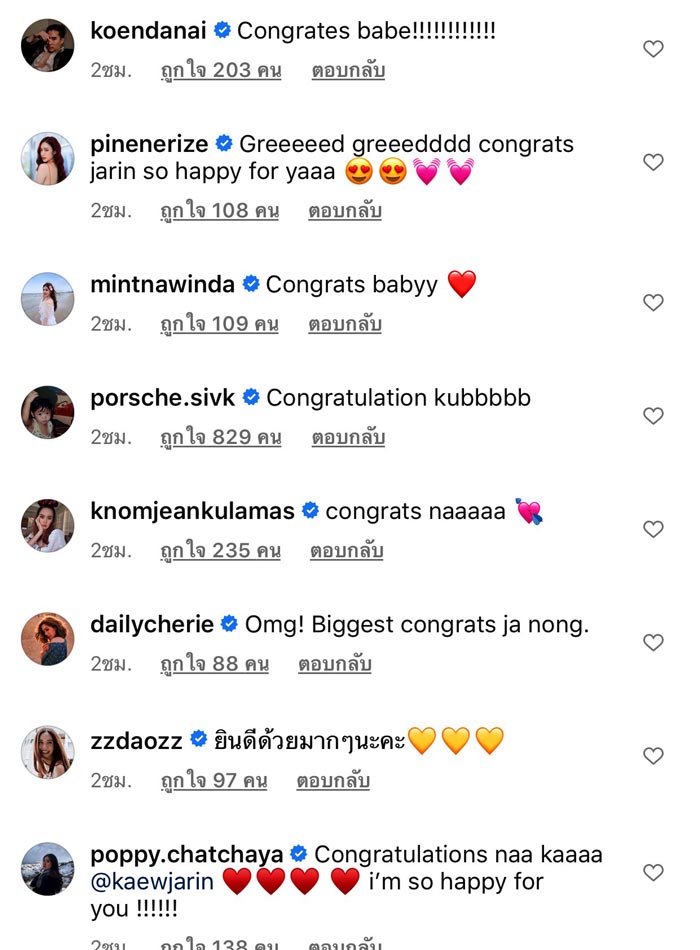The height and width of the screenshot is (950, 700).
Task: Open pinenerize's avatar
Action: pos(48,158)
